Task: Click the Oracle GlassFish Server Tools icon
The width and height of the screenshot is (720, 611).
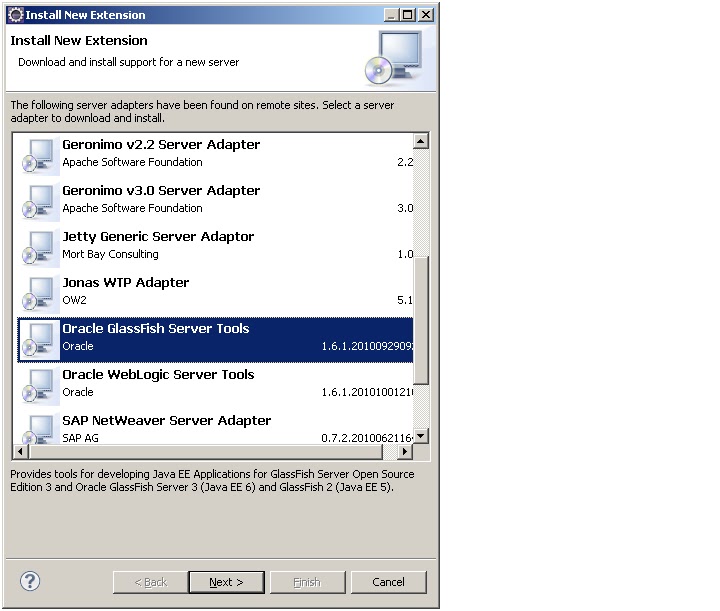Action: (x=40, y=339)
